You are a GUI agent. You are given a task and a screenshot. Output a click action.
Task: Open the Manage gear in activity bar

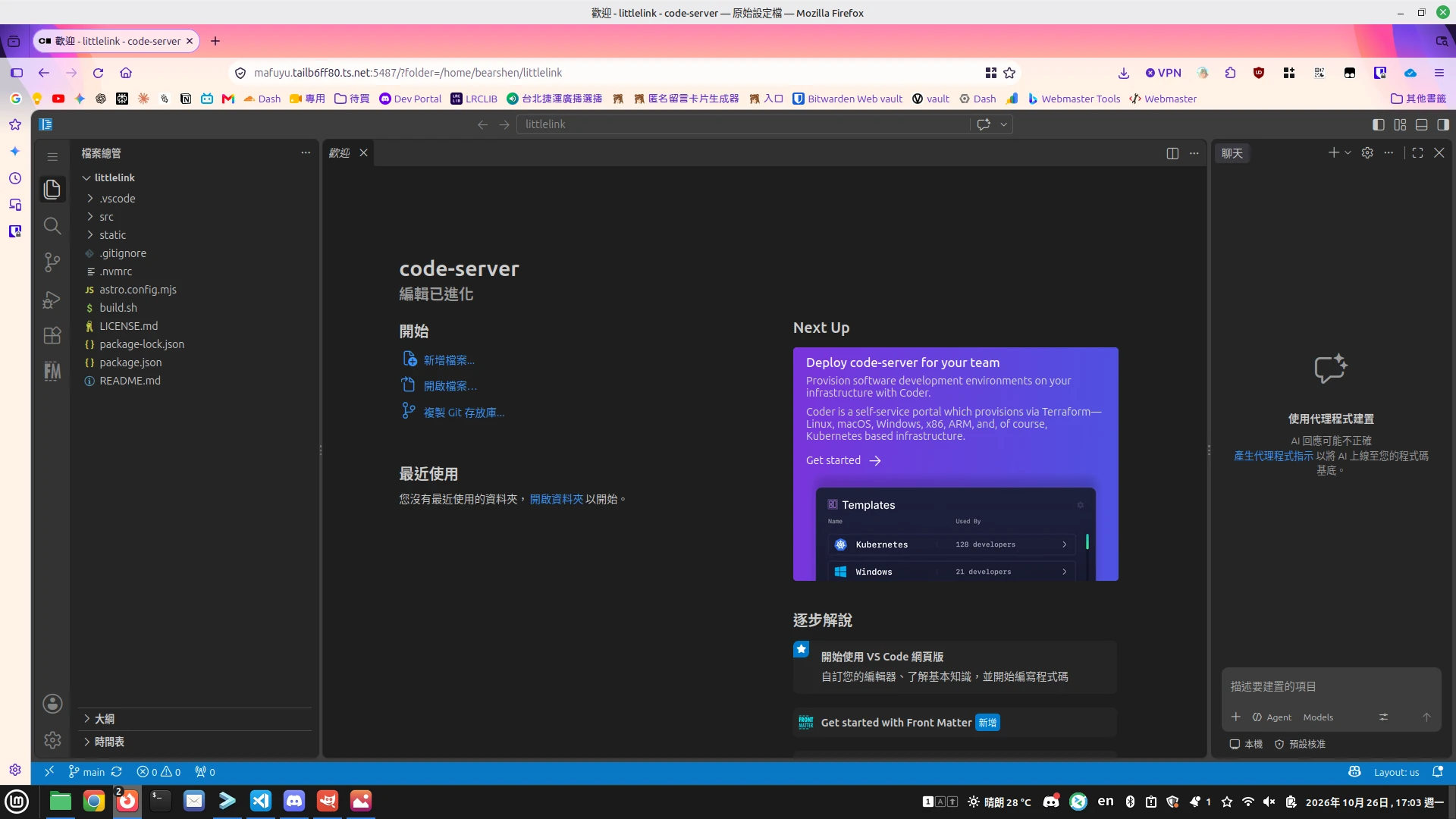pos(52,740)
